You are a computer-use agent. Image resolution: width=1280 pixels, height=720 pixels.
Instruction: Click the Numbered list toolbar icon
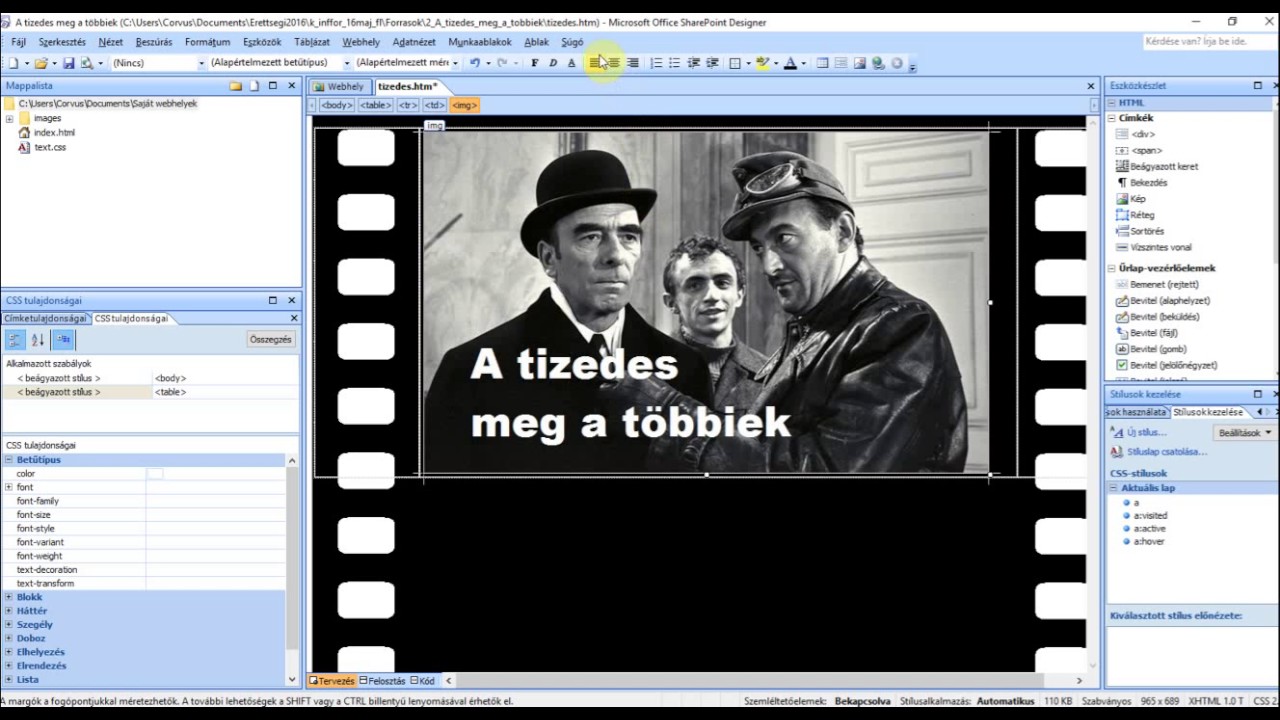pyautogui.click(x=656, y=63)
